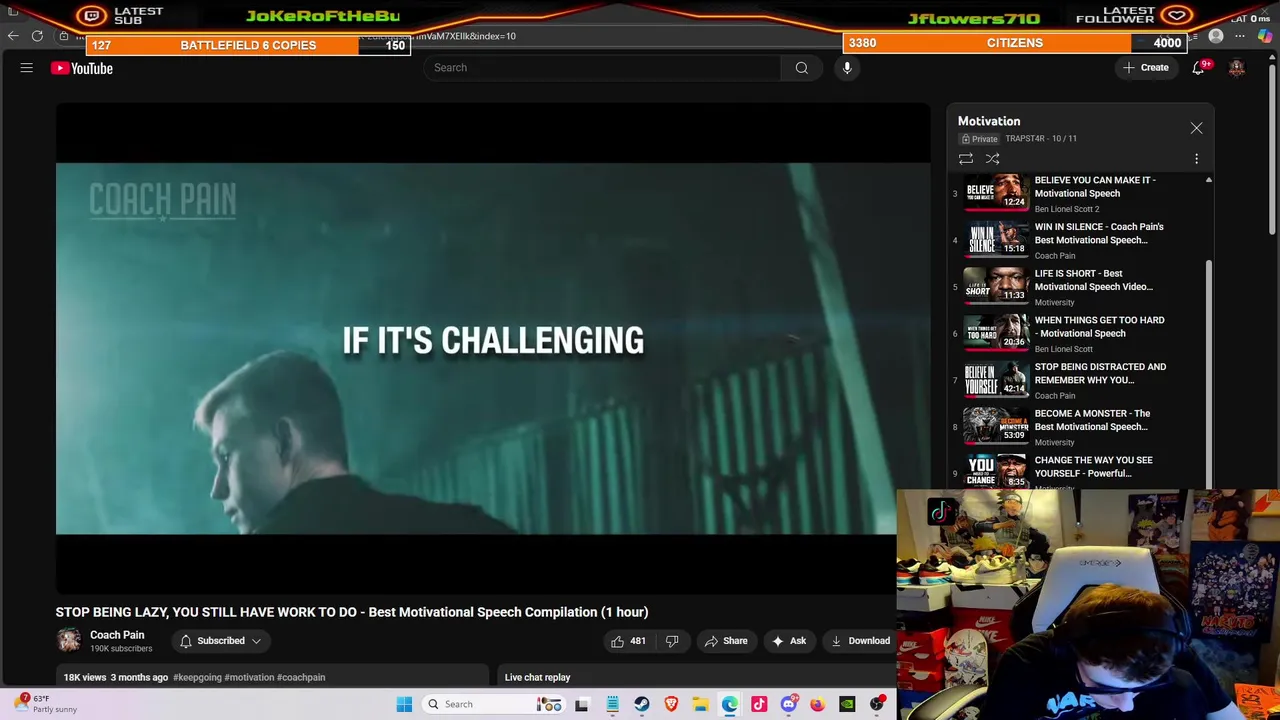Like the video with 481 likes

pos(629,641)
